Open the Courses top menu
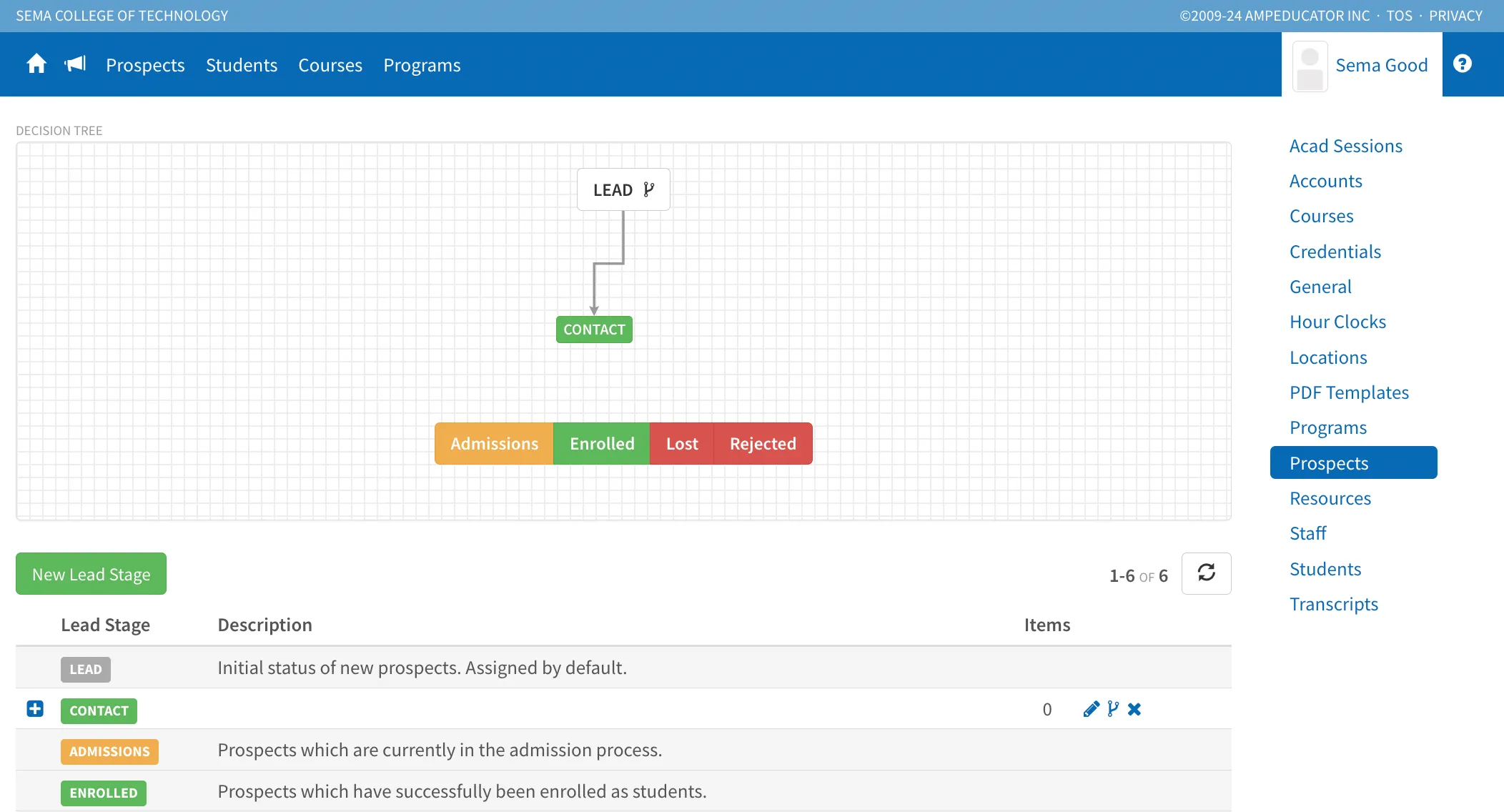This screenshot has width=1504, height=812. (x=330, y=65)
